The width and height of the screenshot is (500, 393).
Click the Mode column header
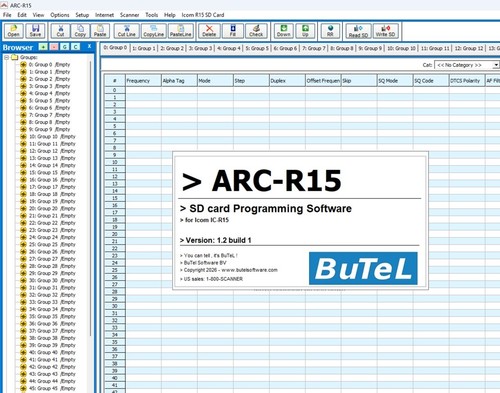tap(215, 81)
